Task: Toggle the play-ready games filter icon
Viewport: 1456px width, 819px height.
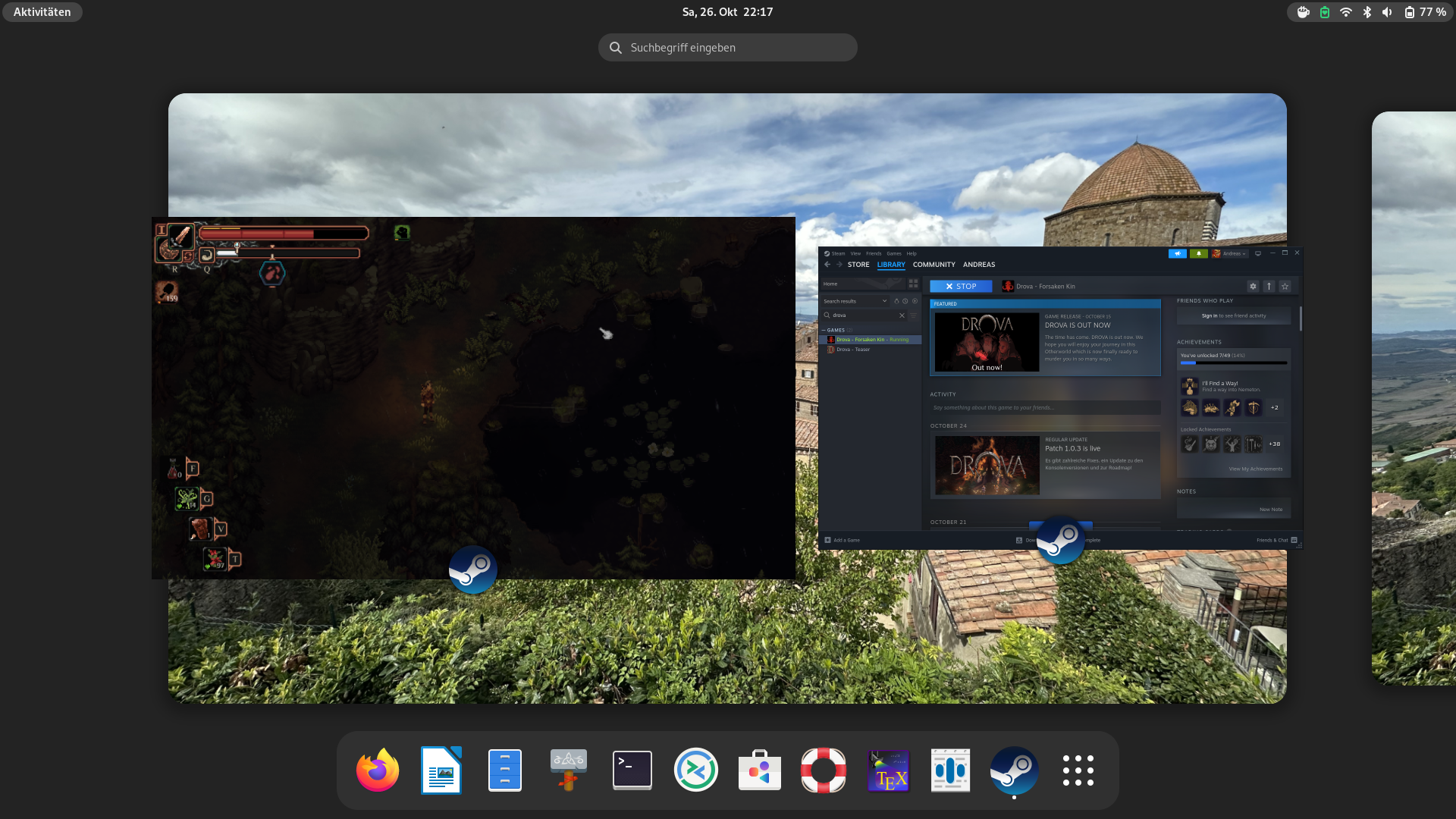Action: 915,301
